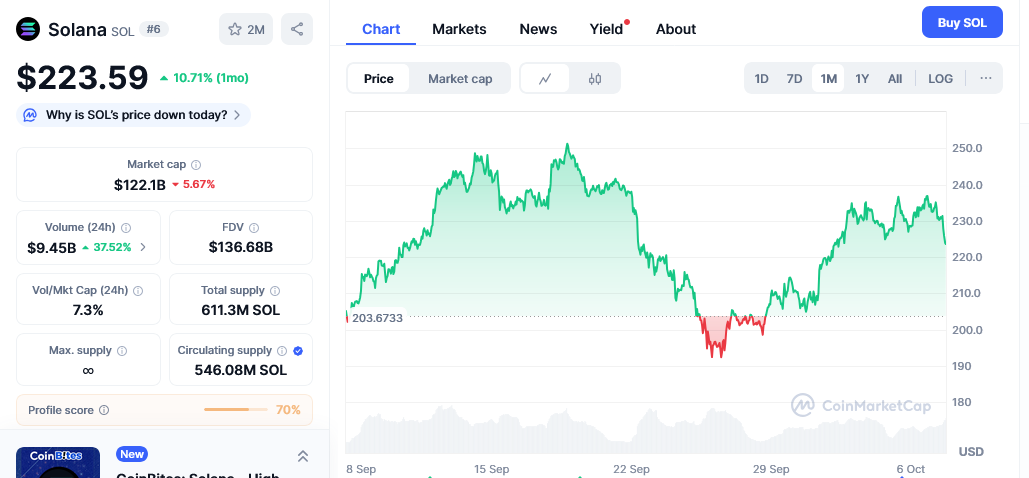
Task: Collapse the CoinBites card chevron
Action: pyautogui.click(x=302, y=456)
